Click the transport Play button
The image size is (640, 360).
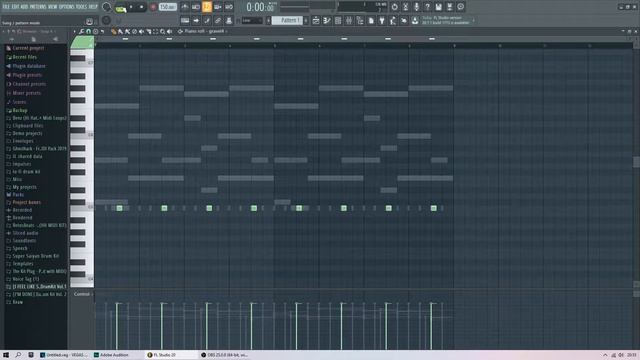pos(131,7)
